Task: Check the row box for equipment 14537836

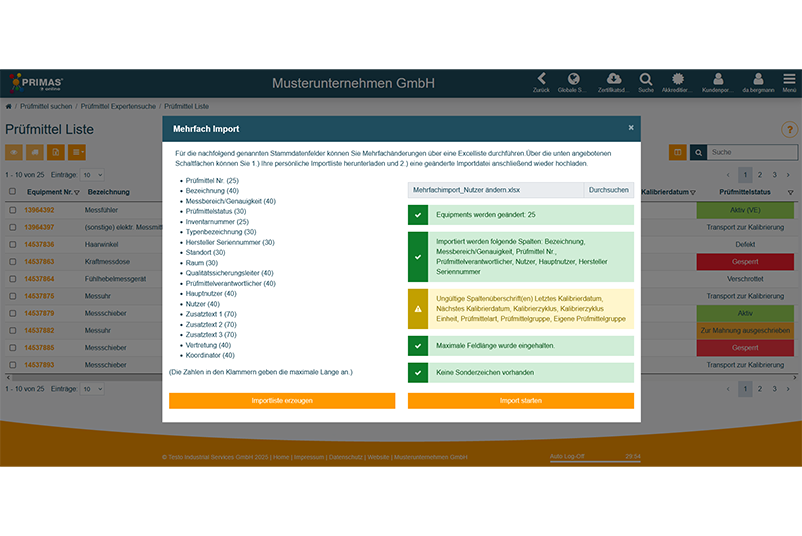Action: tap(12, 244)
